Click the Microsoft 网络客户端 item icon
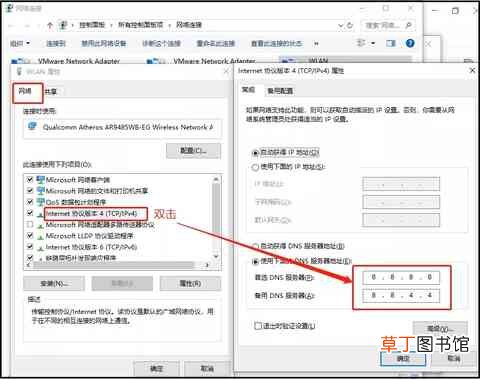The height and width of the screenshot is (379, 480). (x=40, y=180)
